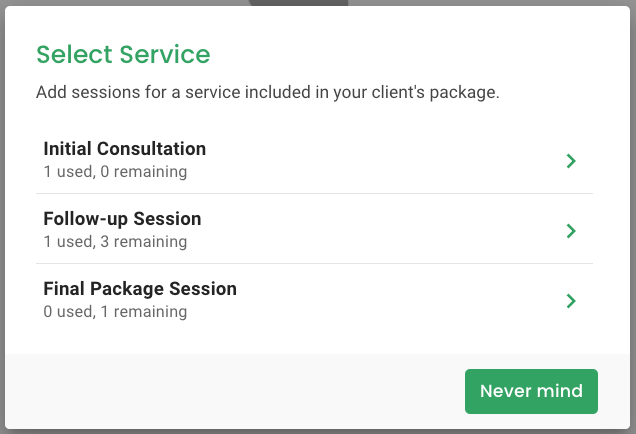Click blank space in the Follow-up Session row

point(380,230)
